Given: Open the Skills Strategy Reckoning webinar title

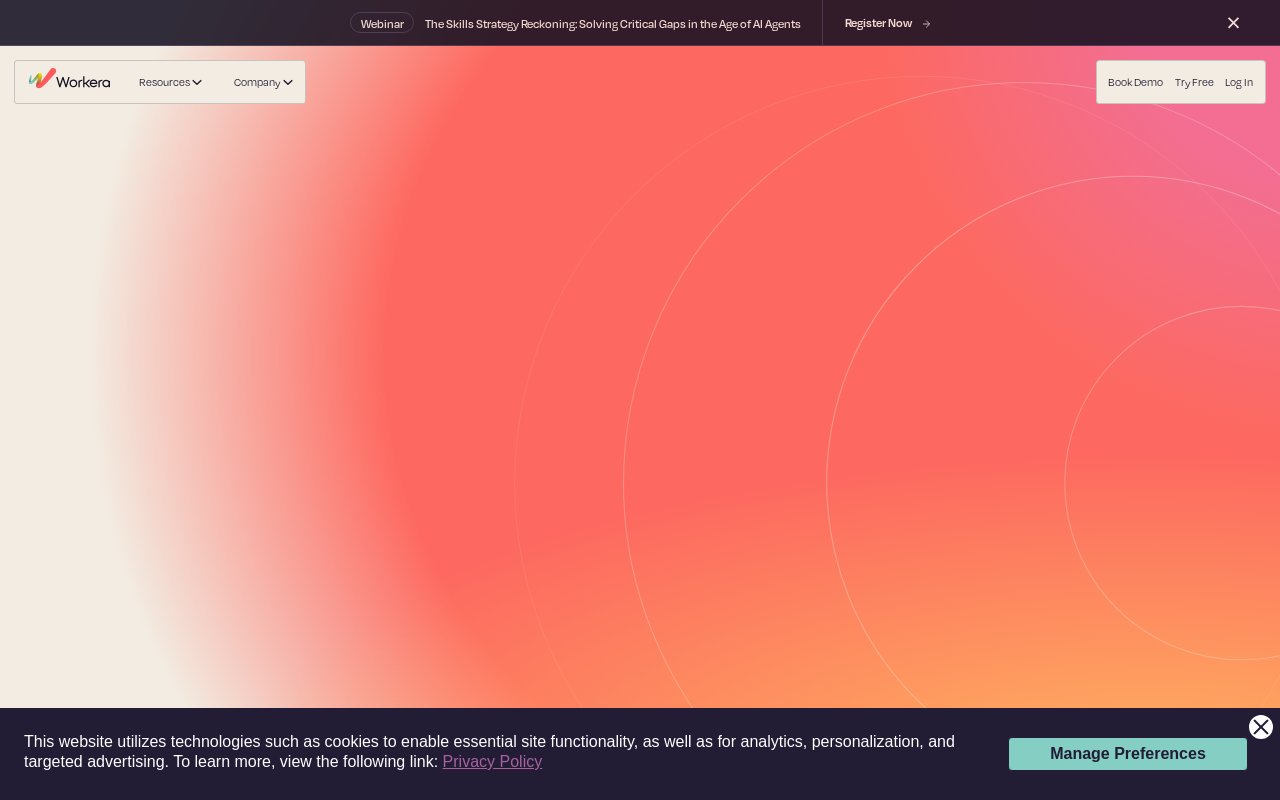Looking at the screenshot, I should 612,23.
